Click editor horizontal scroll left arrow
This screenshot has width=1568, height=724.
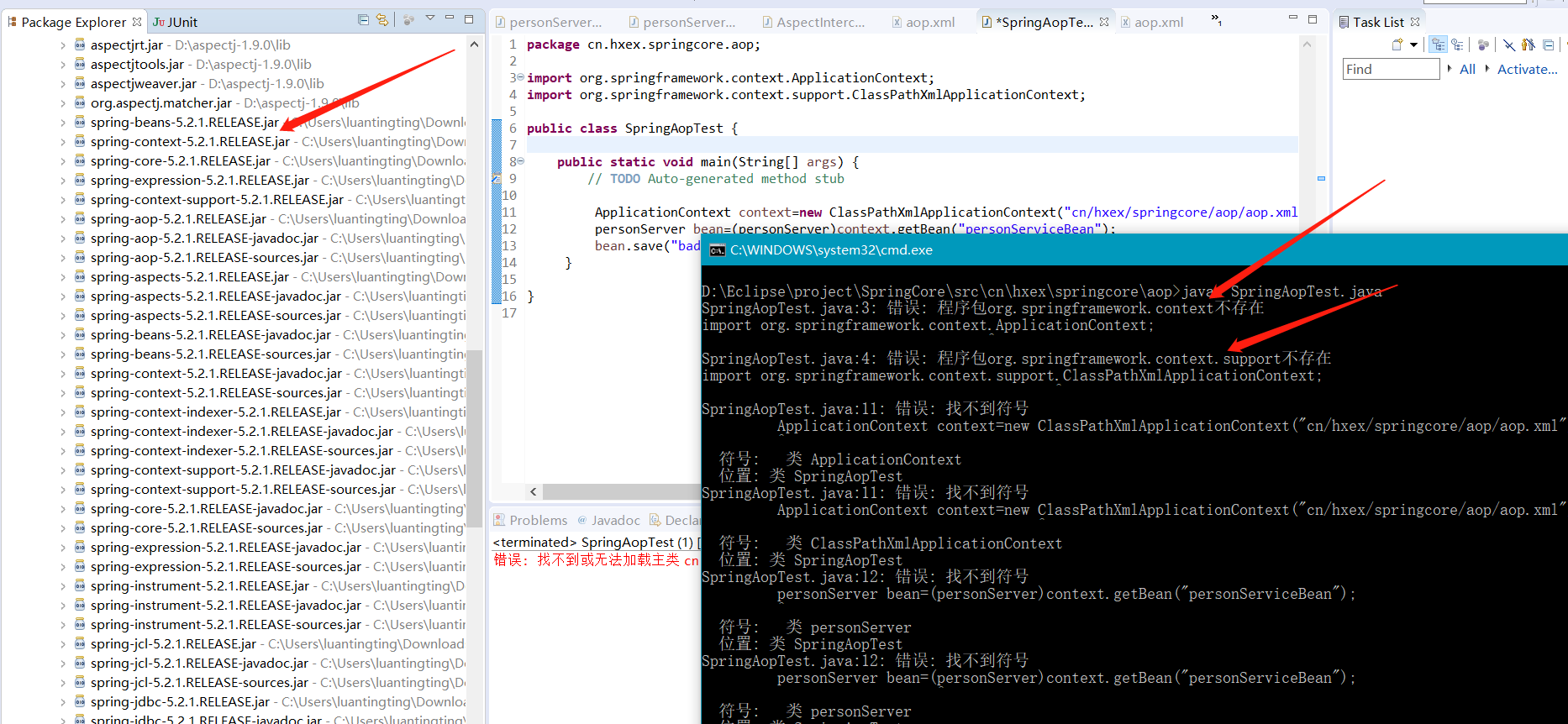click(x=534, y=491)
